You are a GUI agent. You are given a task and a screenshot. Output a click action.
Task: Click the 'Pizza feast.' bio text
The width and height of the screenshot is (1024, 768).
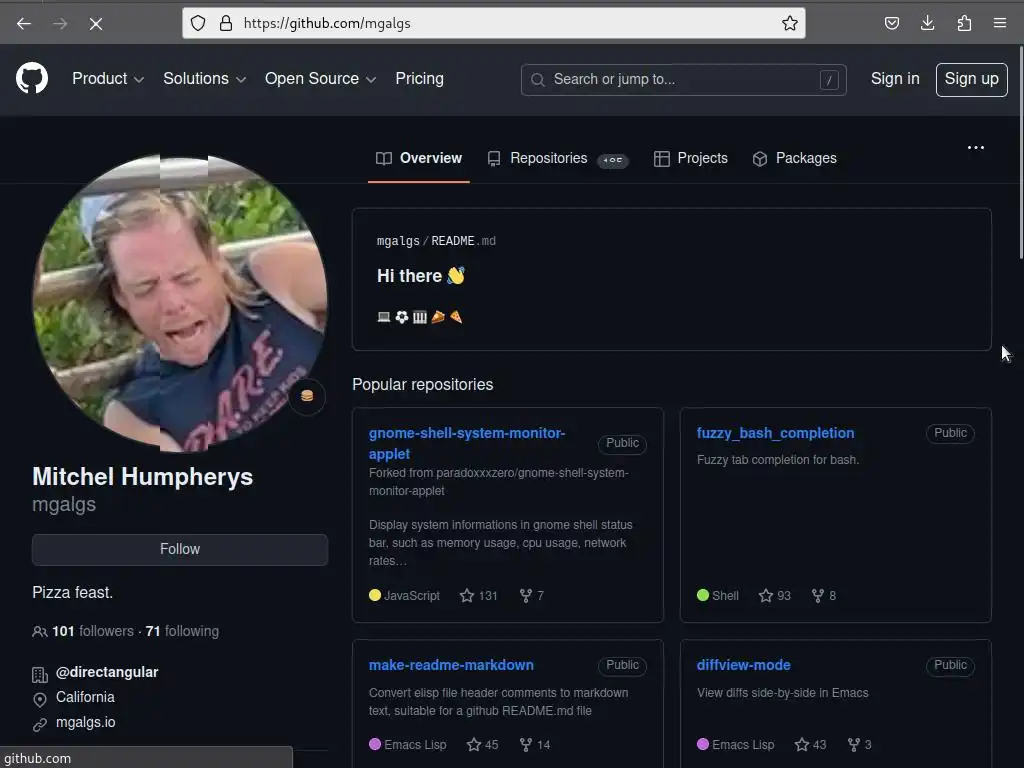point(72,592)
